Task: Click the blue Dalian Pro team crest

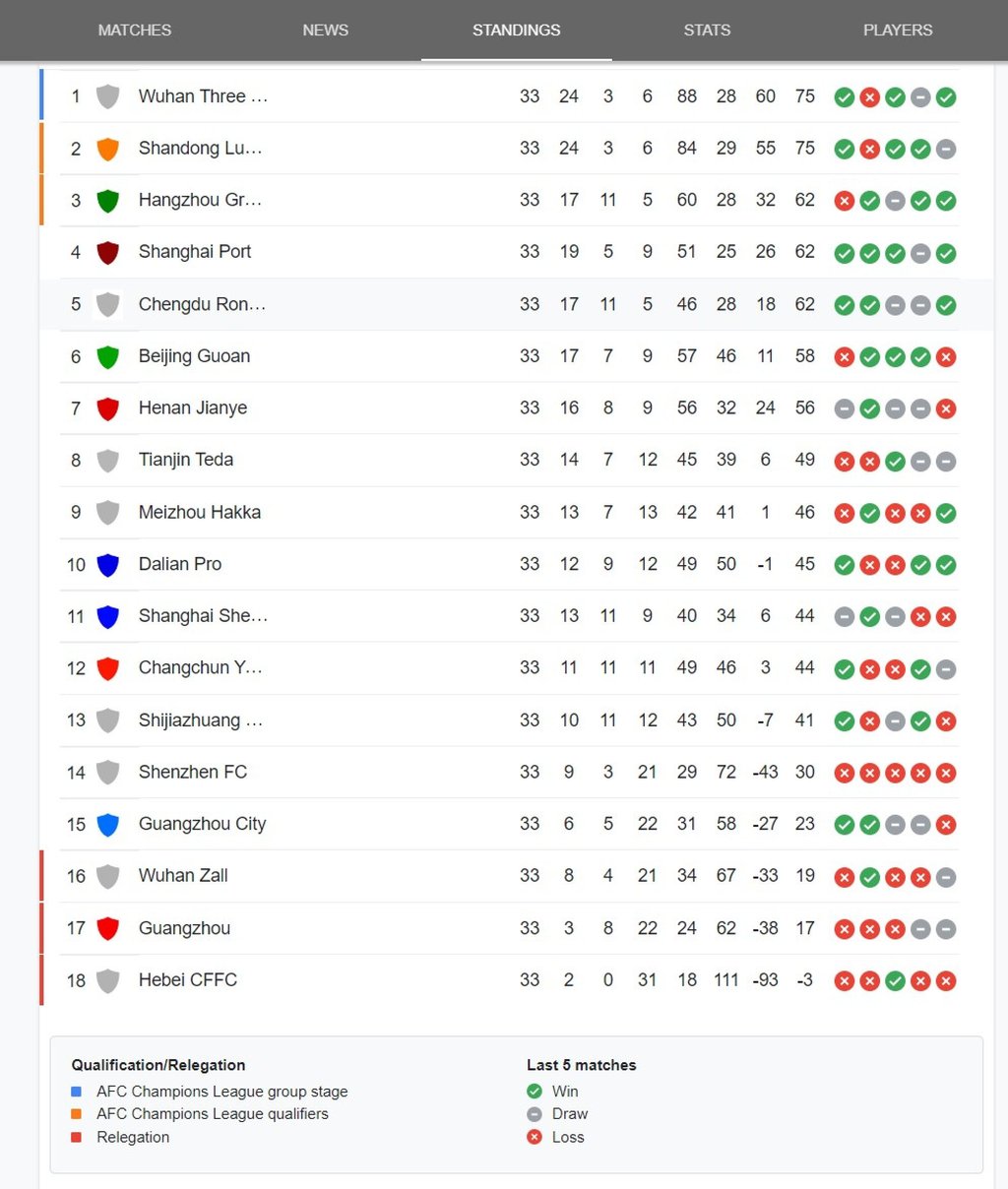Action: coord(108,565)
